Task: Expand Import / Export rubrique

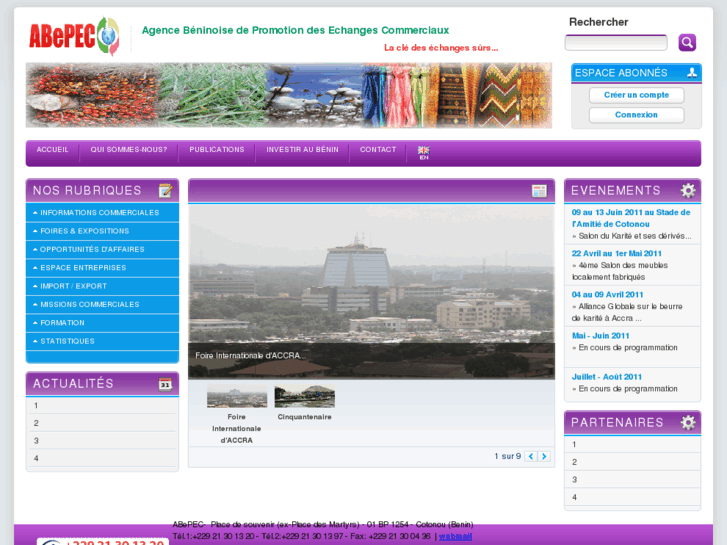Action: pyautogui.click(x=102, y=286)
